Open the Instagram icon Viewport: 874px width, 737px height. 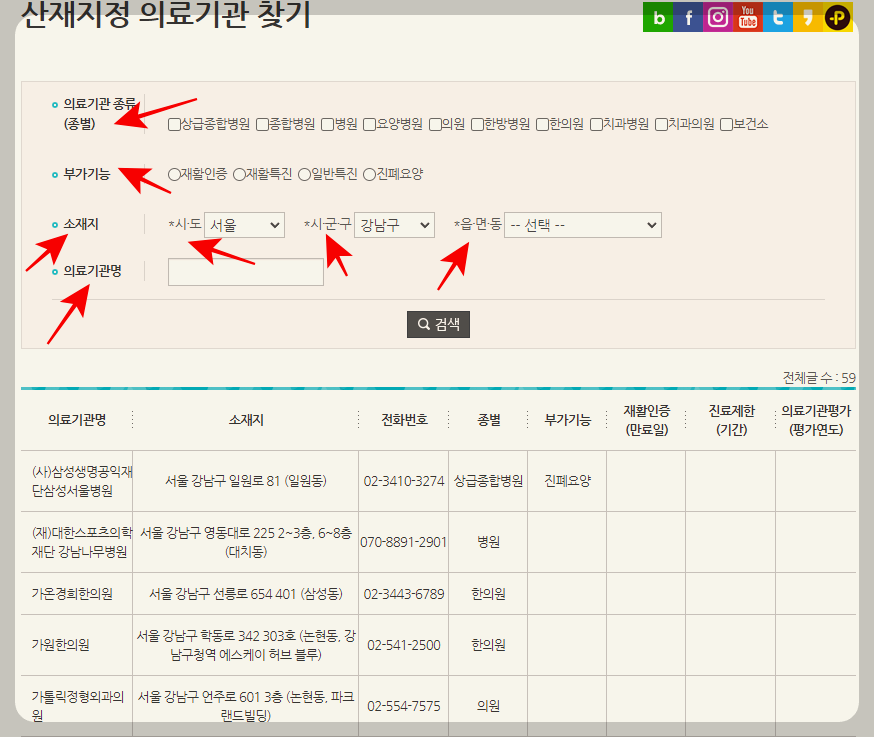(717, 17)
